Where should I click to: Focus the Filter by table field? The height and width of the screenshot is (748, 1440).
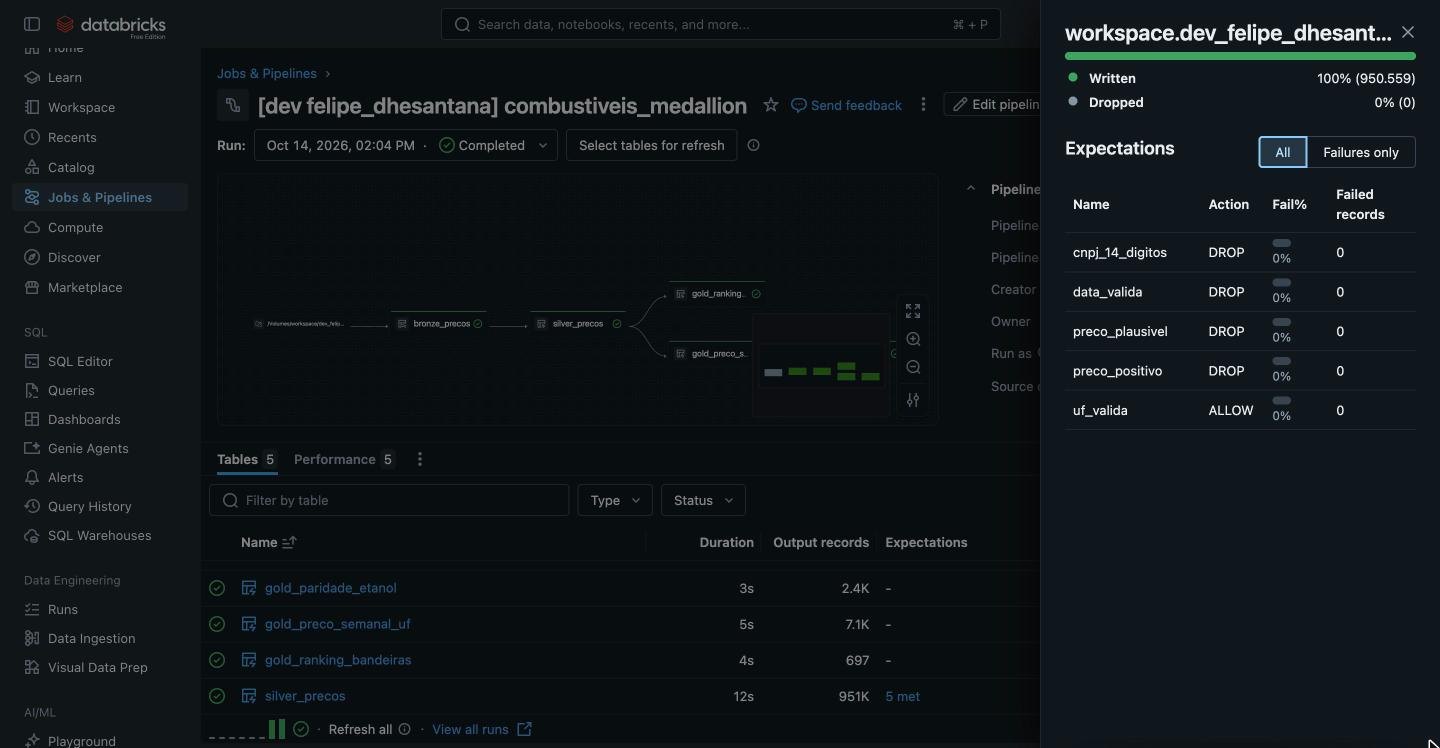[389, 500]
